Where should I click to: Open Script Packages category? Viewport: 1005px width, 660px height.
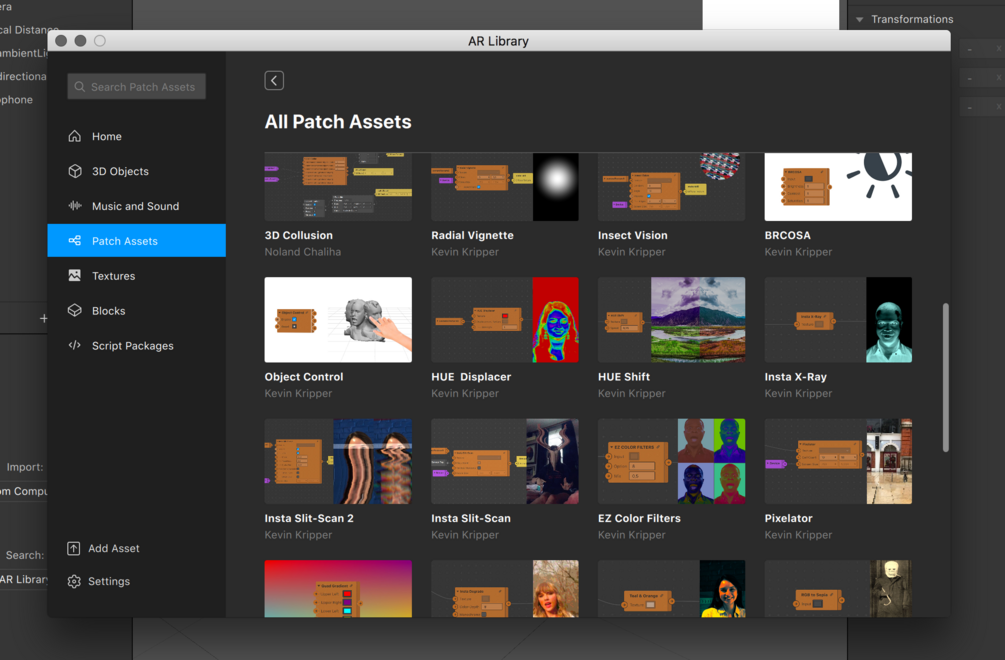(x=137, y=345)
